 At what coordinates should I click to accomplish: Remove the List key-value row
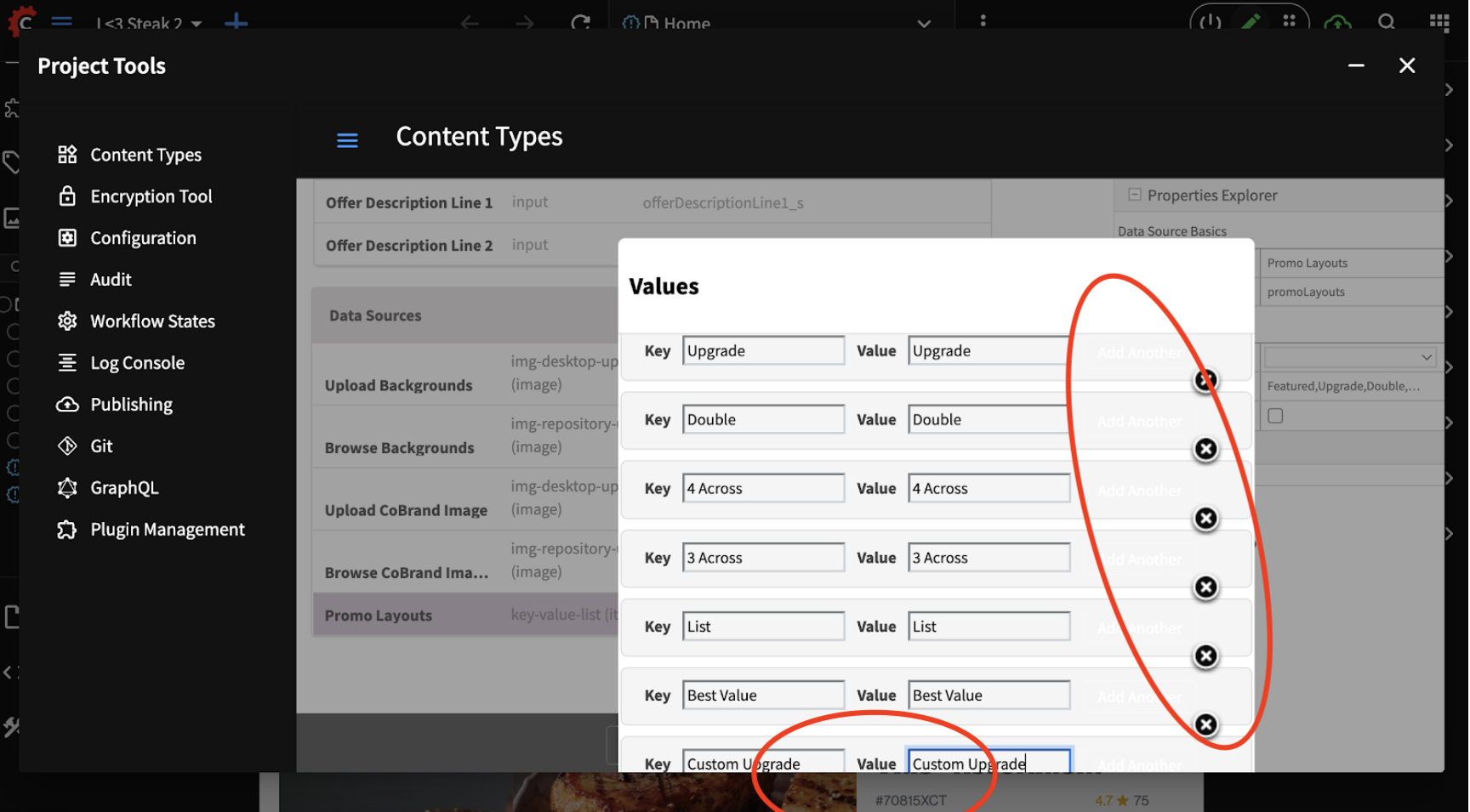[x=1205, y=656]
